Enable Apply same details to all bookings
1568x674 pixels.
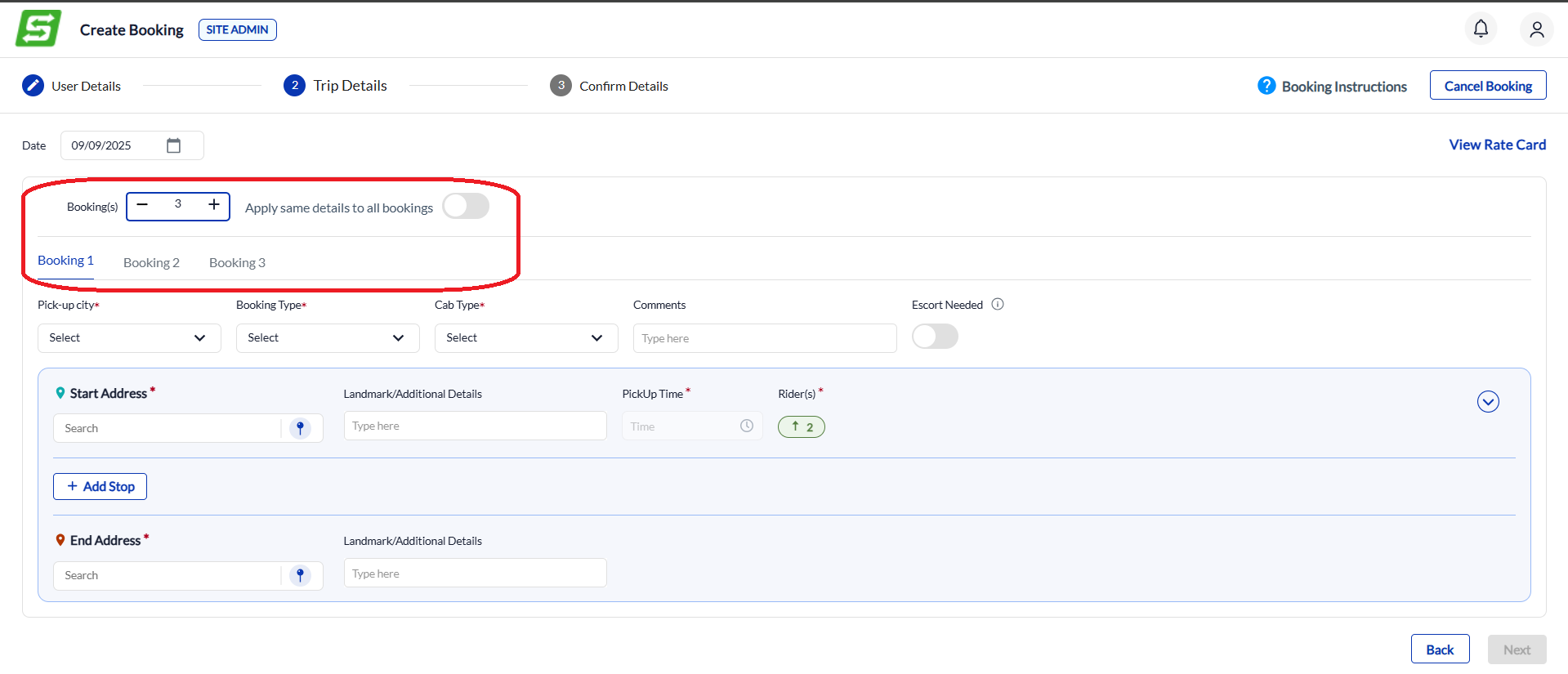point(466,206)
